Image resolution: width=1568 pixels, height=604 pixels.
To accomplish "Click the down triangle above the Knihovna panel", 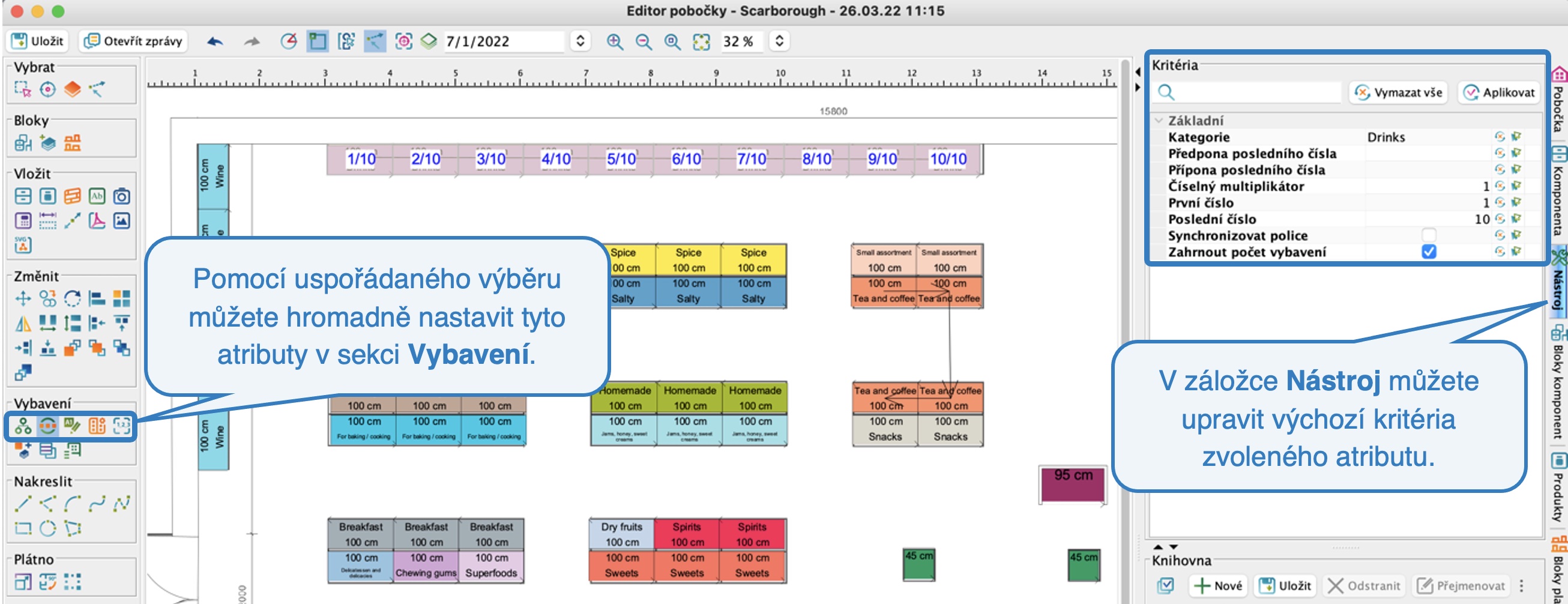I will click(x=1174, y=547).
